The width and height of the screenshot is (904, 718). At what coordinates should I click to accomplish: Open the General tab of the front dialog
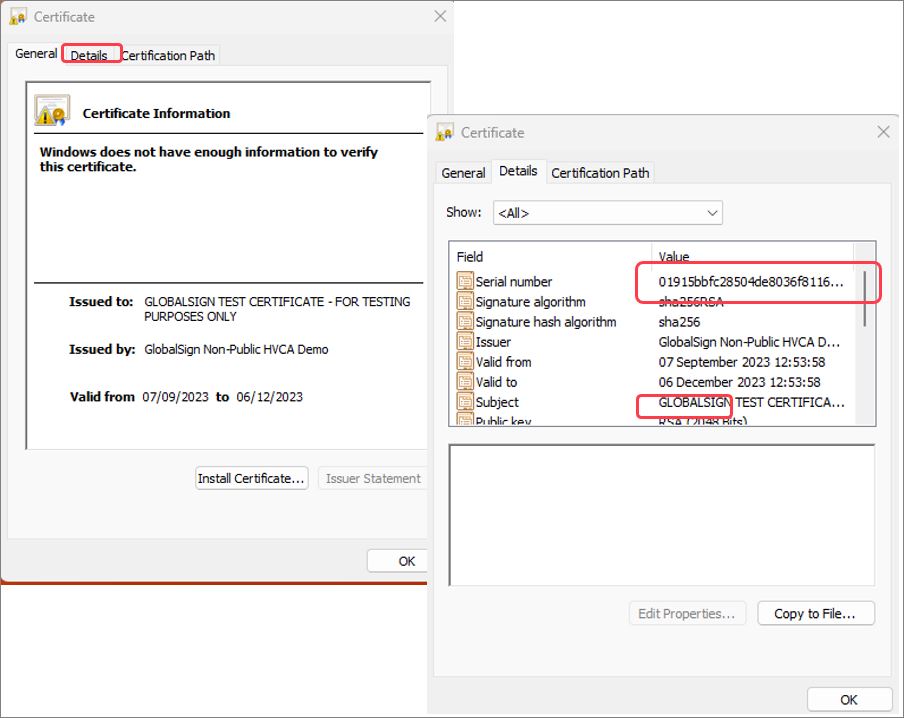[463, 172]
